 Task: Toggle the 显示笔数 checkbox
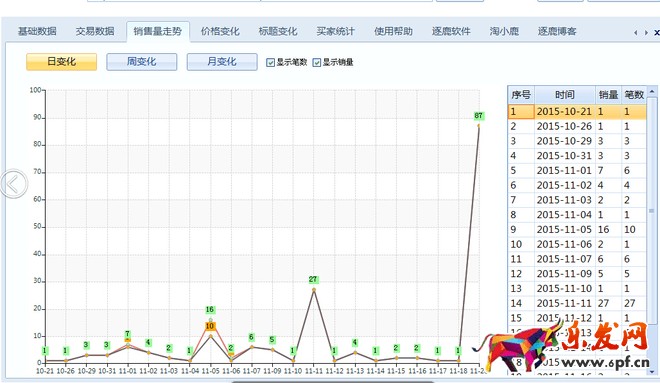pos(270,63)
